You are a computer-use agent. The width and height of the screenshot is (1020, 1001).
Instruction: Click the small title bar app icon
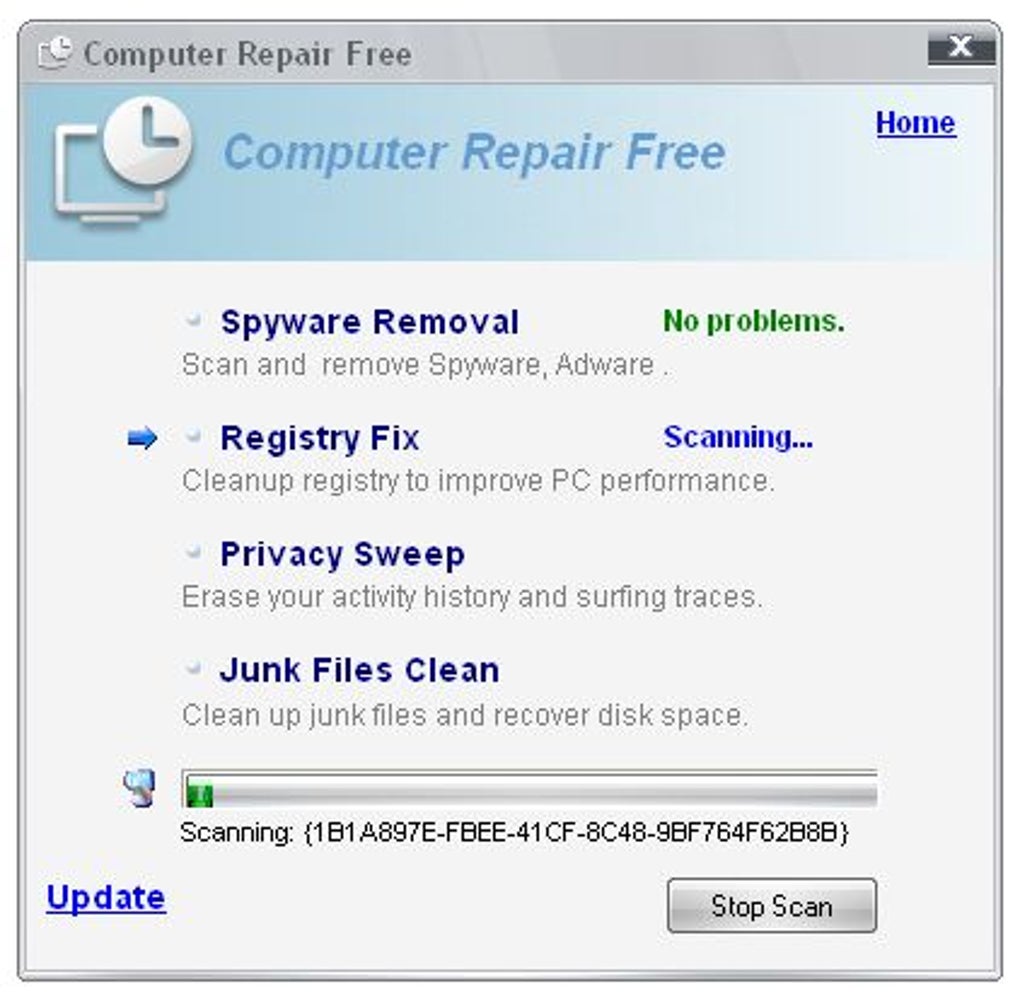pyautogui.click(x=55, y=53)
